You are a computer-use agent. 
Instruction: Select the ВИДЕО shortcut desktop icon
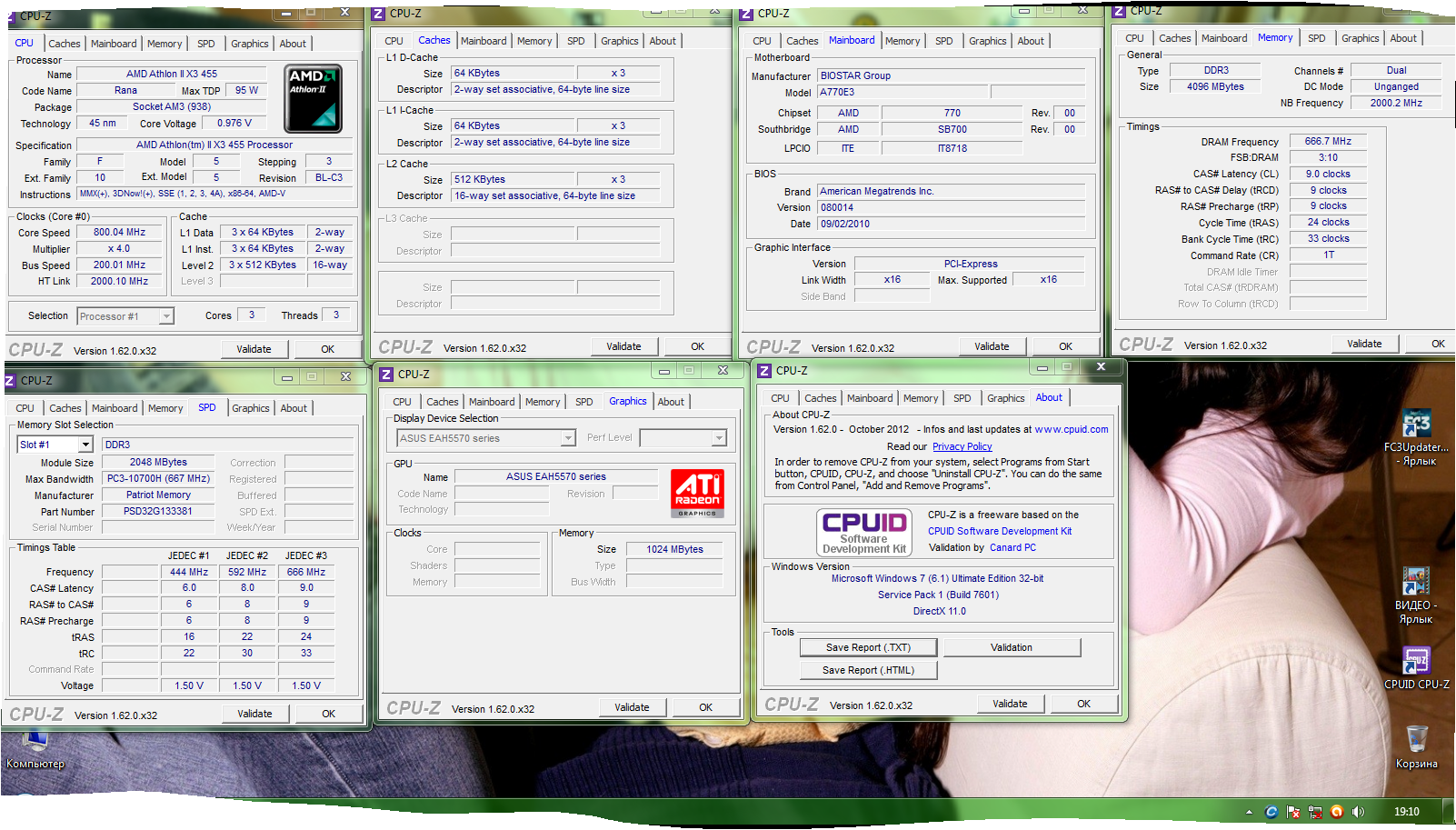(x=1415, y=582)
